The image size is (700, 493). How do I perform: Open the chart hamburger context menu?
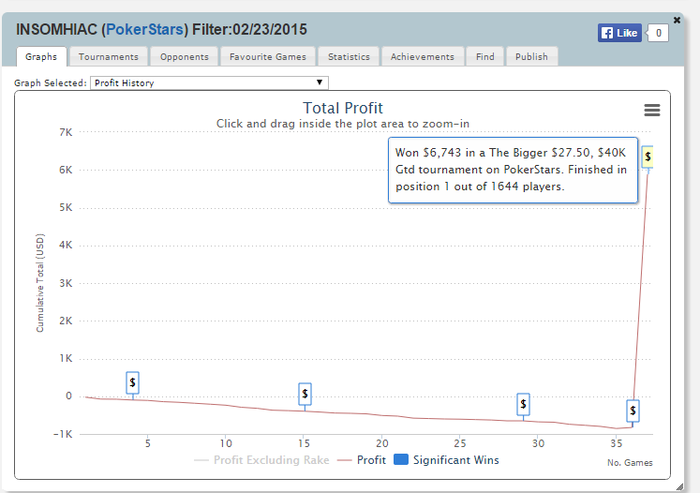(652, 110)
